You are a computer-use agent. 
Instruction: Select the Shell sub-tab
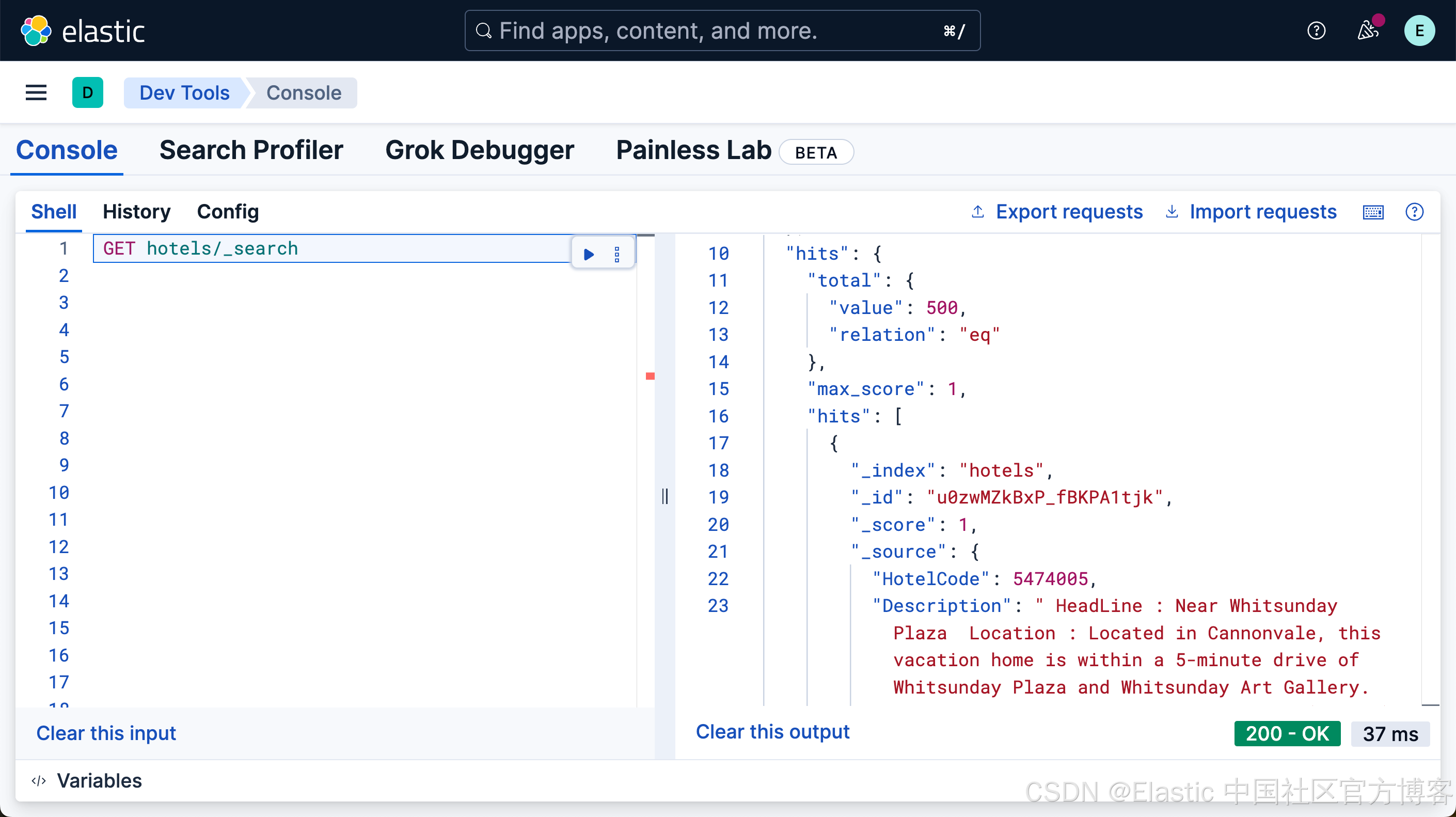(54, 212)
